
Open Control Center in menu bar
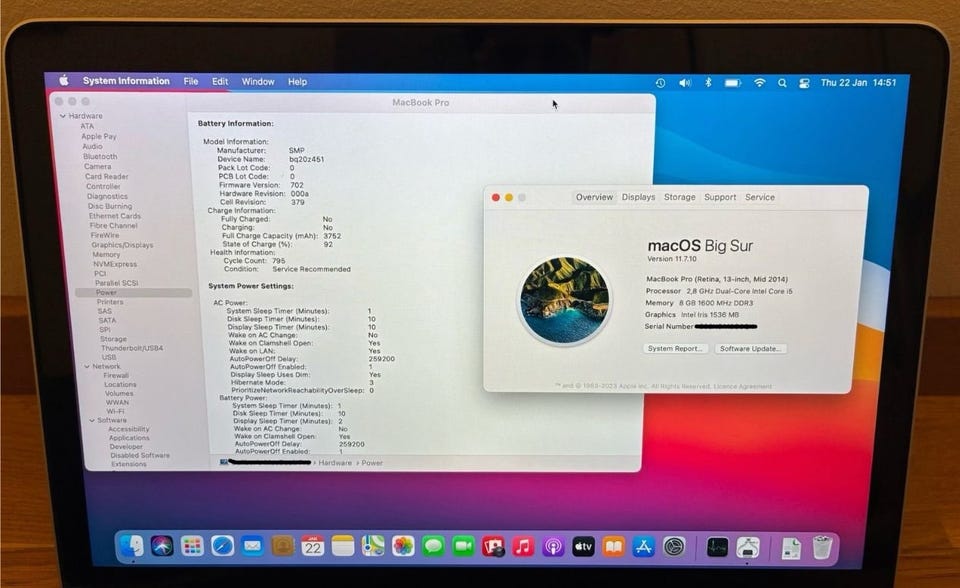click(804, 83)
